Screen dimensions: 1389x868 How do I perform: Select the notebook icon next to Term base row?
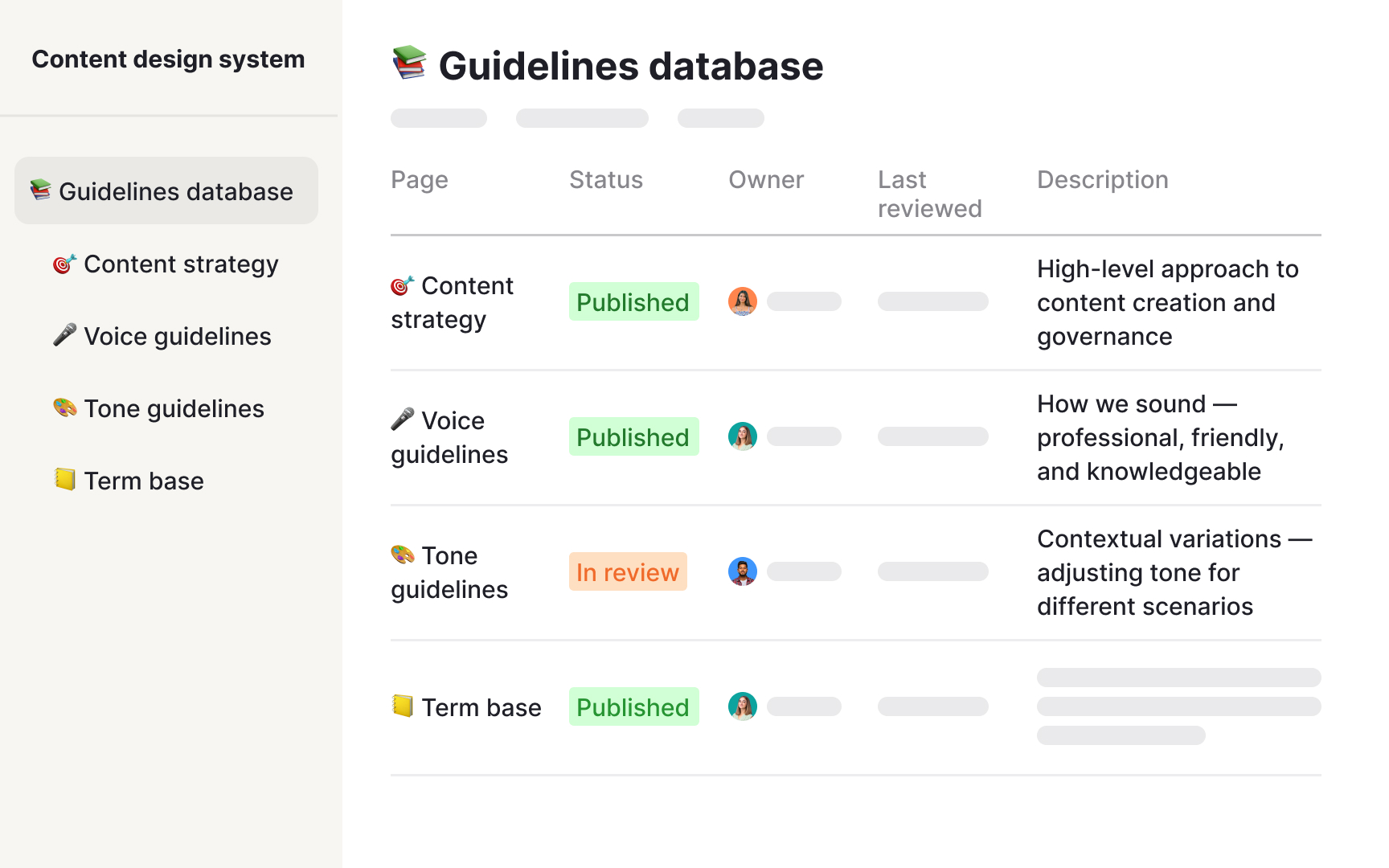pyautogui.click(x=401, y=707)
